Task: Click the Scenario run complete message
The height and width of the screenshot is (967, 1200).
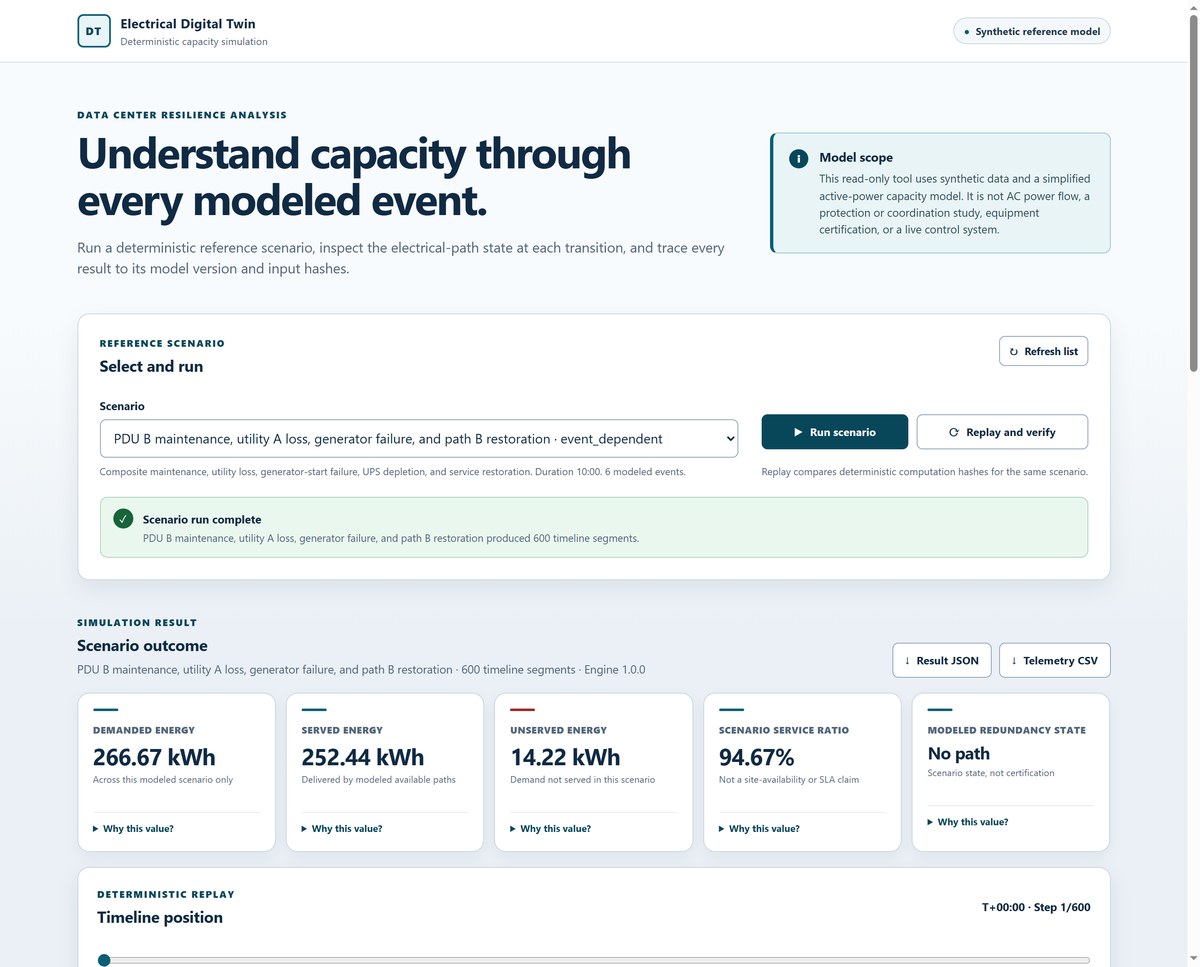Action: click(202, 520)
